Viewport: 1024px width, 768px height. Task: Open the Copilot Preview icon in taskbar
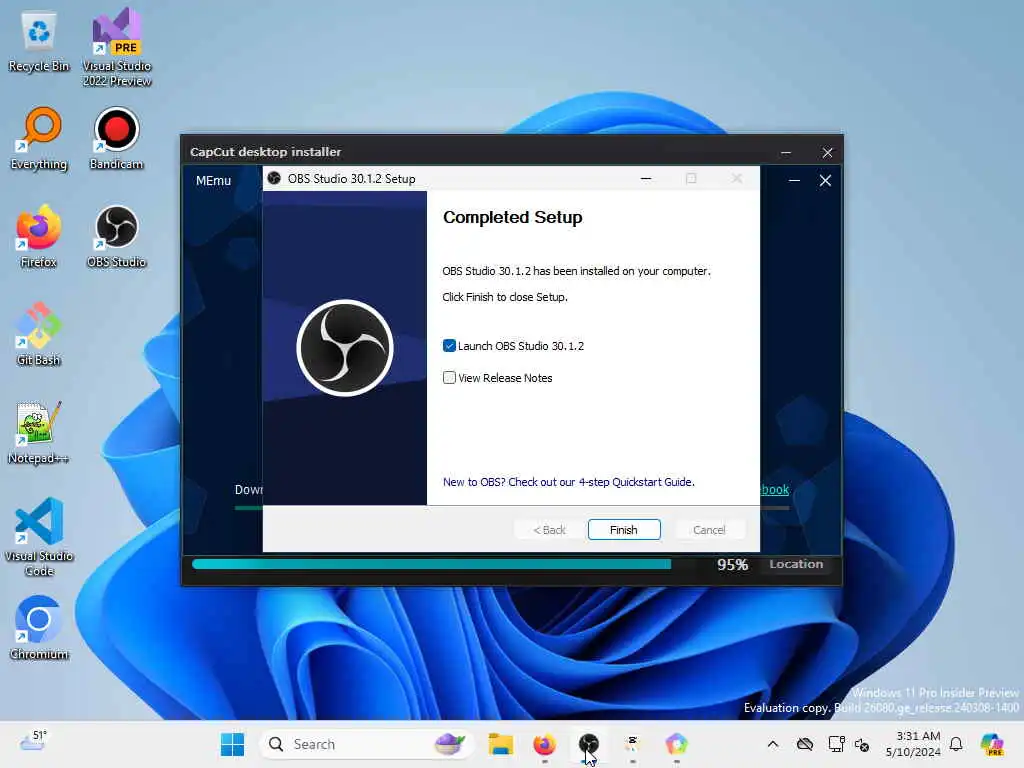pos(992,744)
